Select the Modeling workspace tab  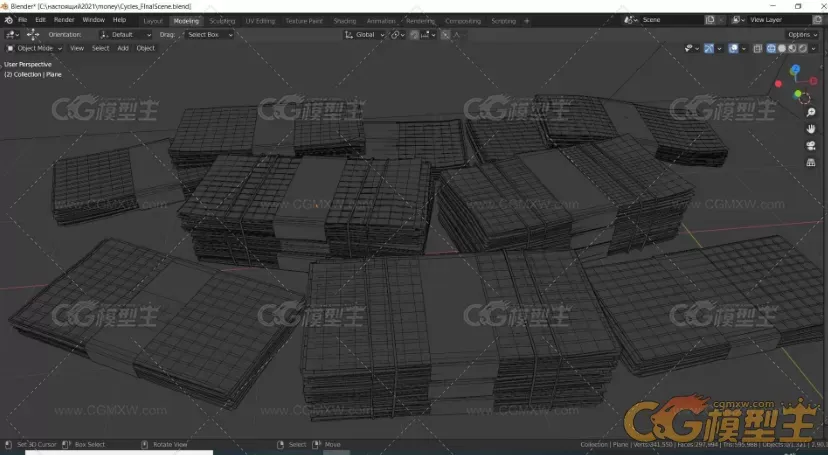186,21
